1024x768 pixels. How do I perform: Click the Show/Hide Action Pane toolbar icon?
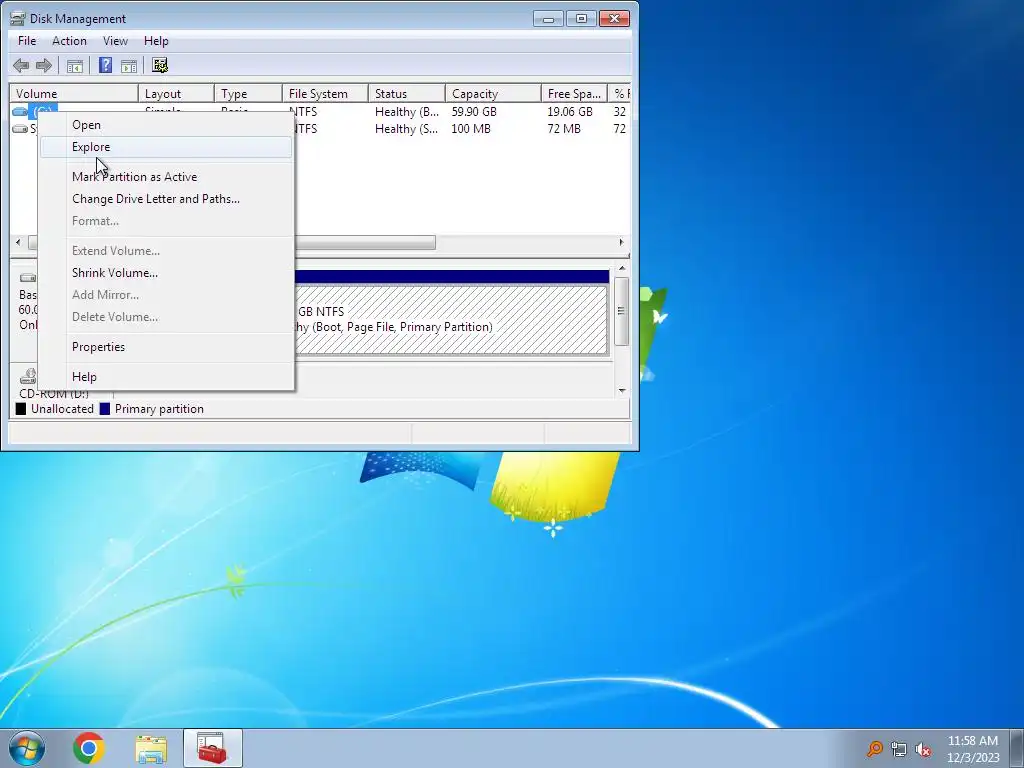pos(129,65)
